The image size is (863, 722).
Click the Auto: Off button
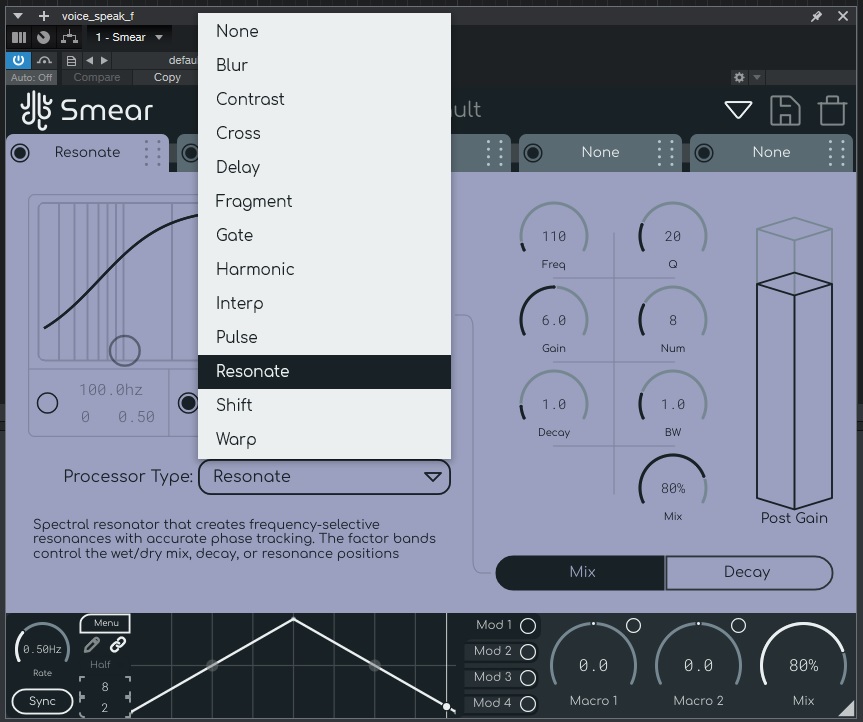point(31,78)
